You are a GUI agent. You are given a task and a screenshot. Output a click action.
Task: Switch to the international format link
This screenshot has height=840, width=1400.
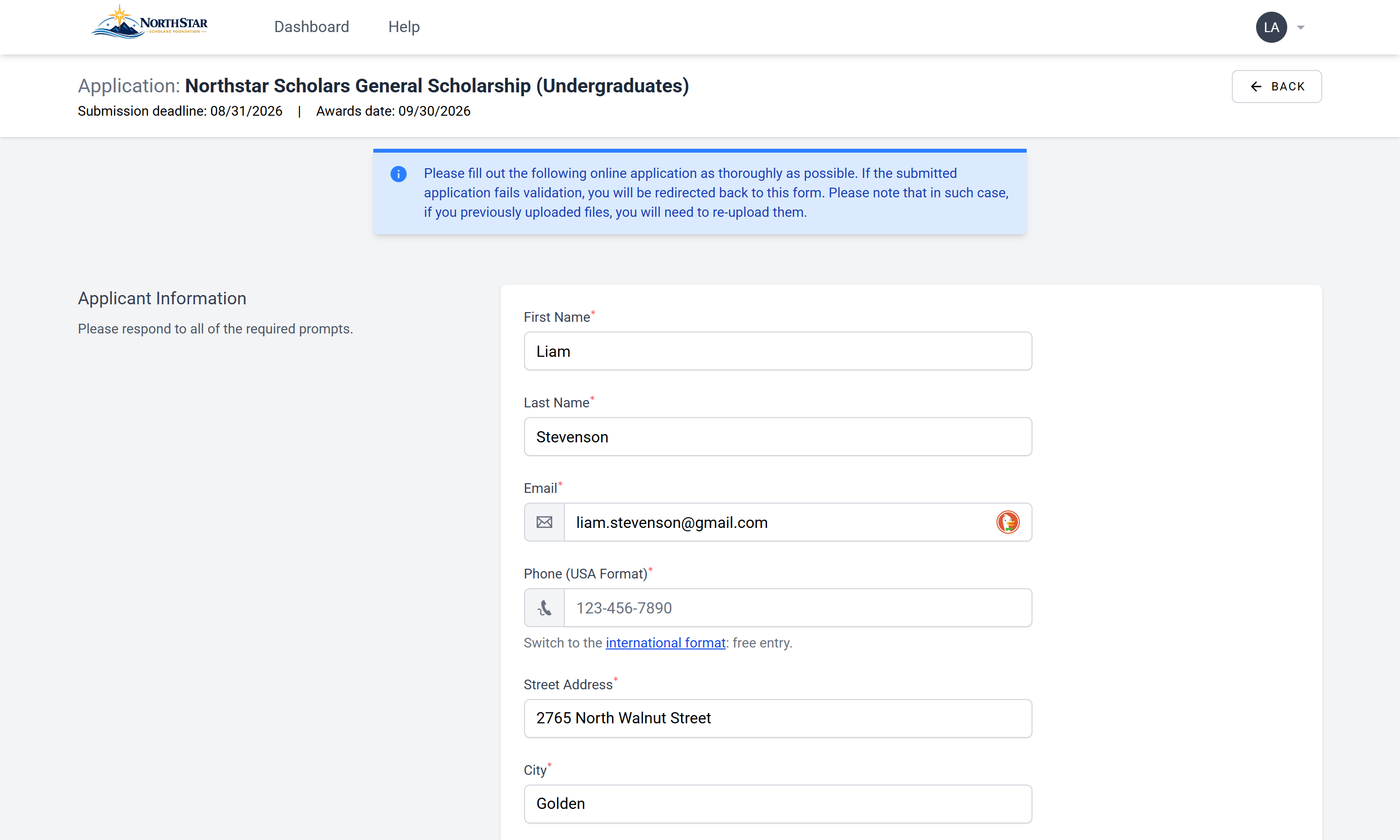(x=665, y=643)
